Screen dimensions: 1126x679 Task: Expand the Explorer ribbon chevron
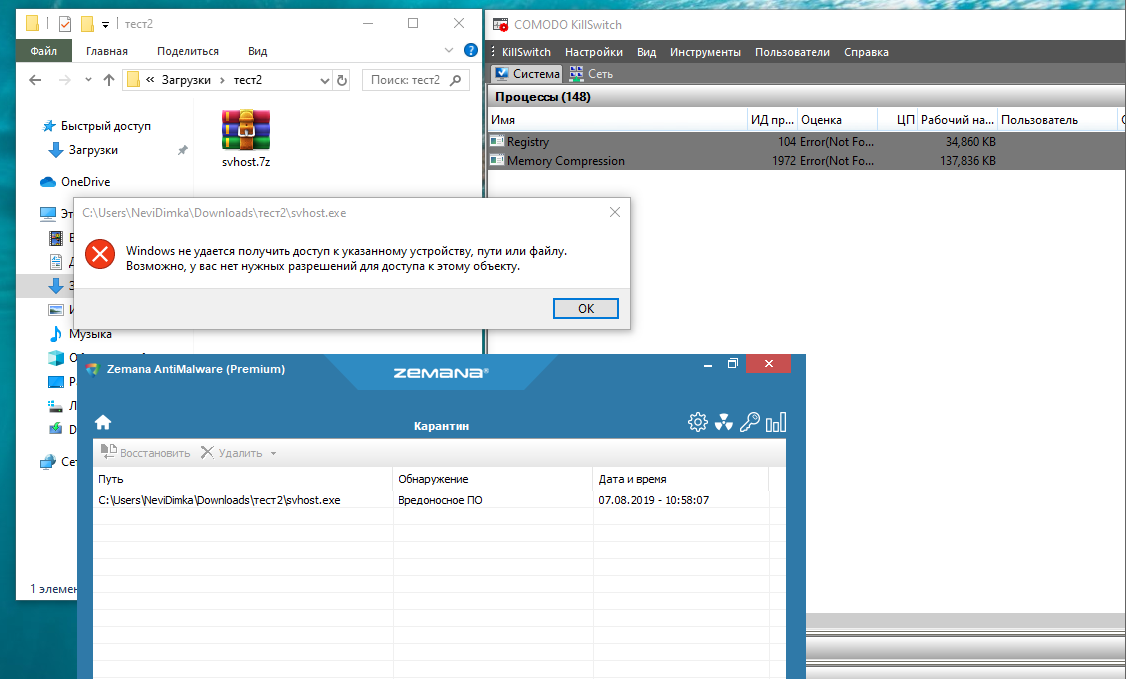(x=449, y=50)
